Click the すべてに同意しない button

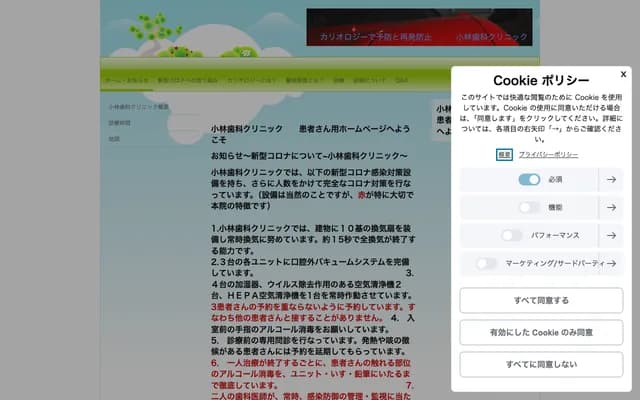(x=541, y=364)
